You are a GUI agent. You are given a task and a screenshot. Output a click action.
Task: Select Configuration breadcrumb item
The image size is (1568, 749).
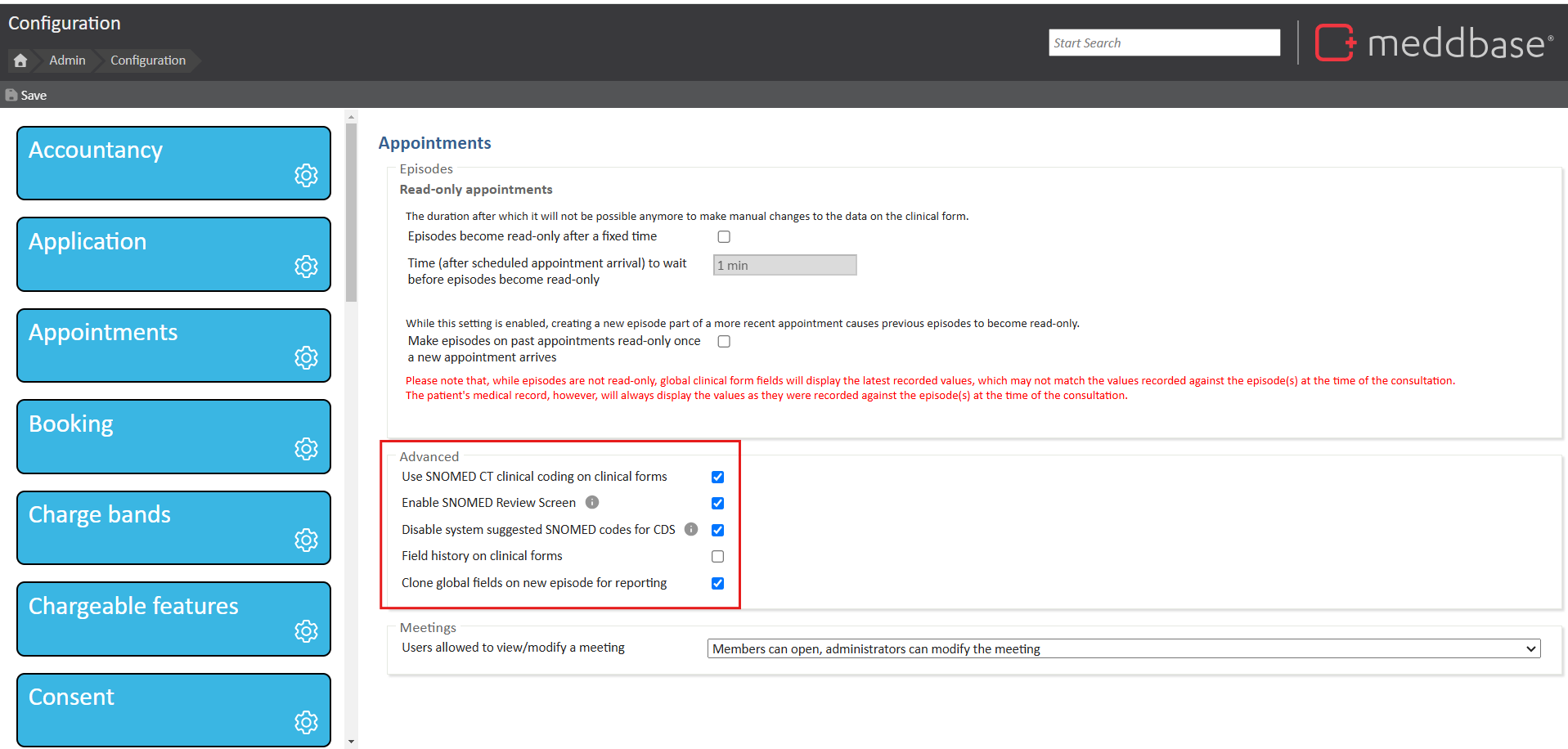coord(148,61)
